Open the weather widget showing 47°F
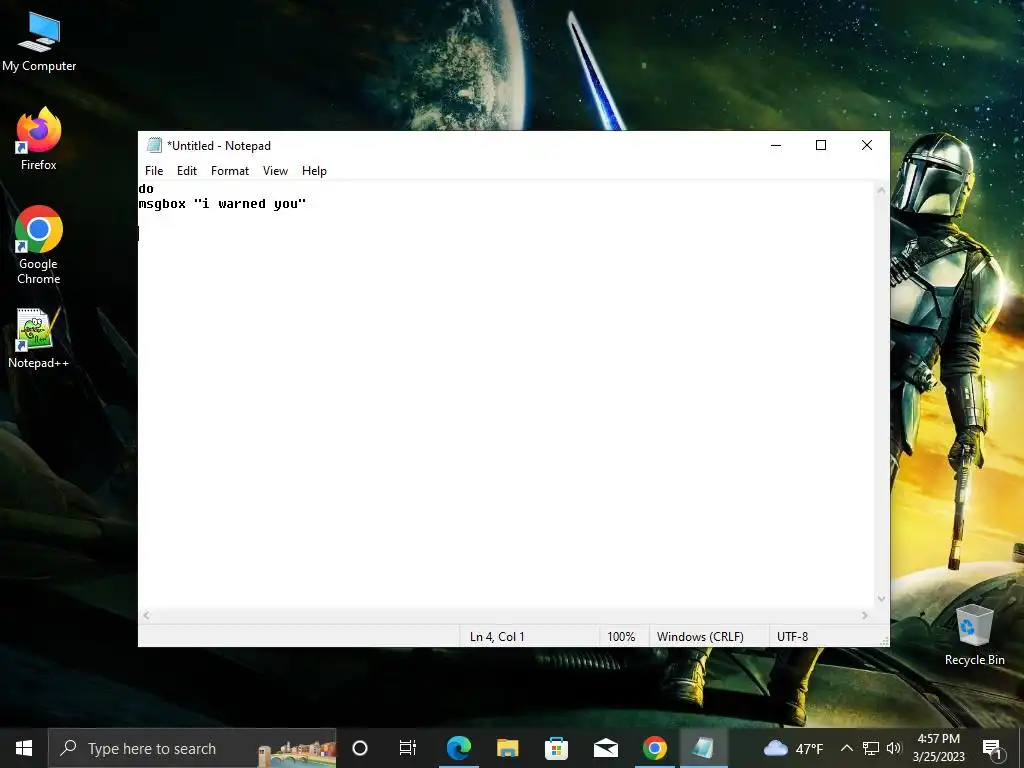This screenshot has height=768, width=1024. 793,748
